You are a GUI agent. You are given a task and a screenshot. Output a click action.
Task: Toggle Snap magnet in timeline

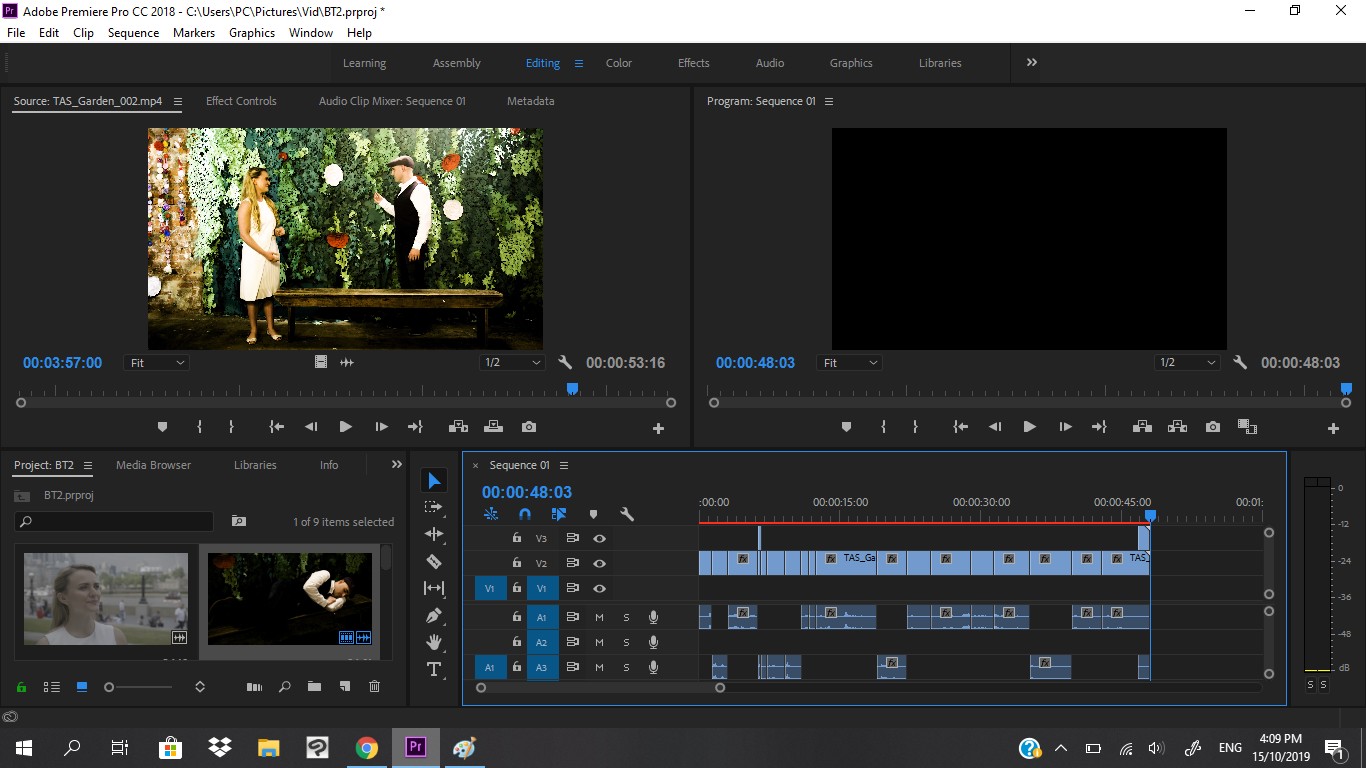pos(525,514)
